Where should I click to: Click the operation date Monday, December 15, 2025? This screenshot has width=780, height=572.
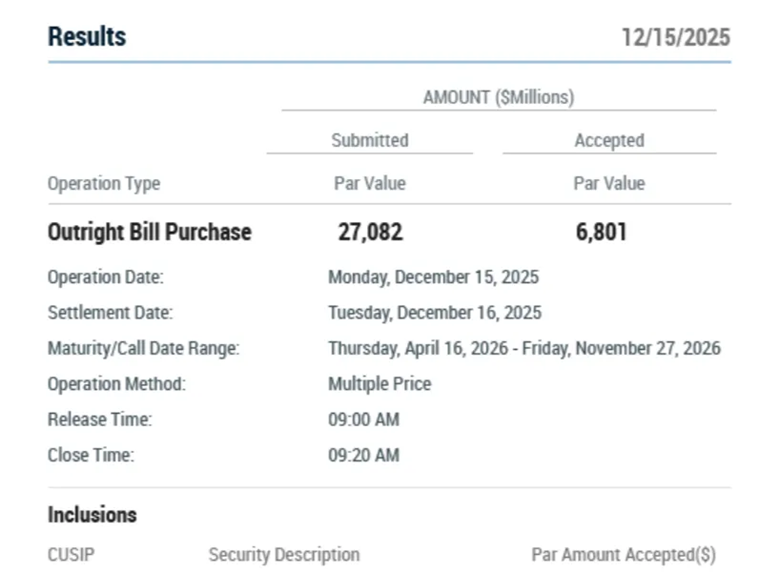pos(433,277)
